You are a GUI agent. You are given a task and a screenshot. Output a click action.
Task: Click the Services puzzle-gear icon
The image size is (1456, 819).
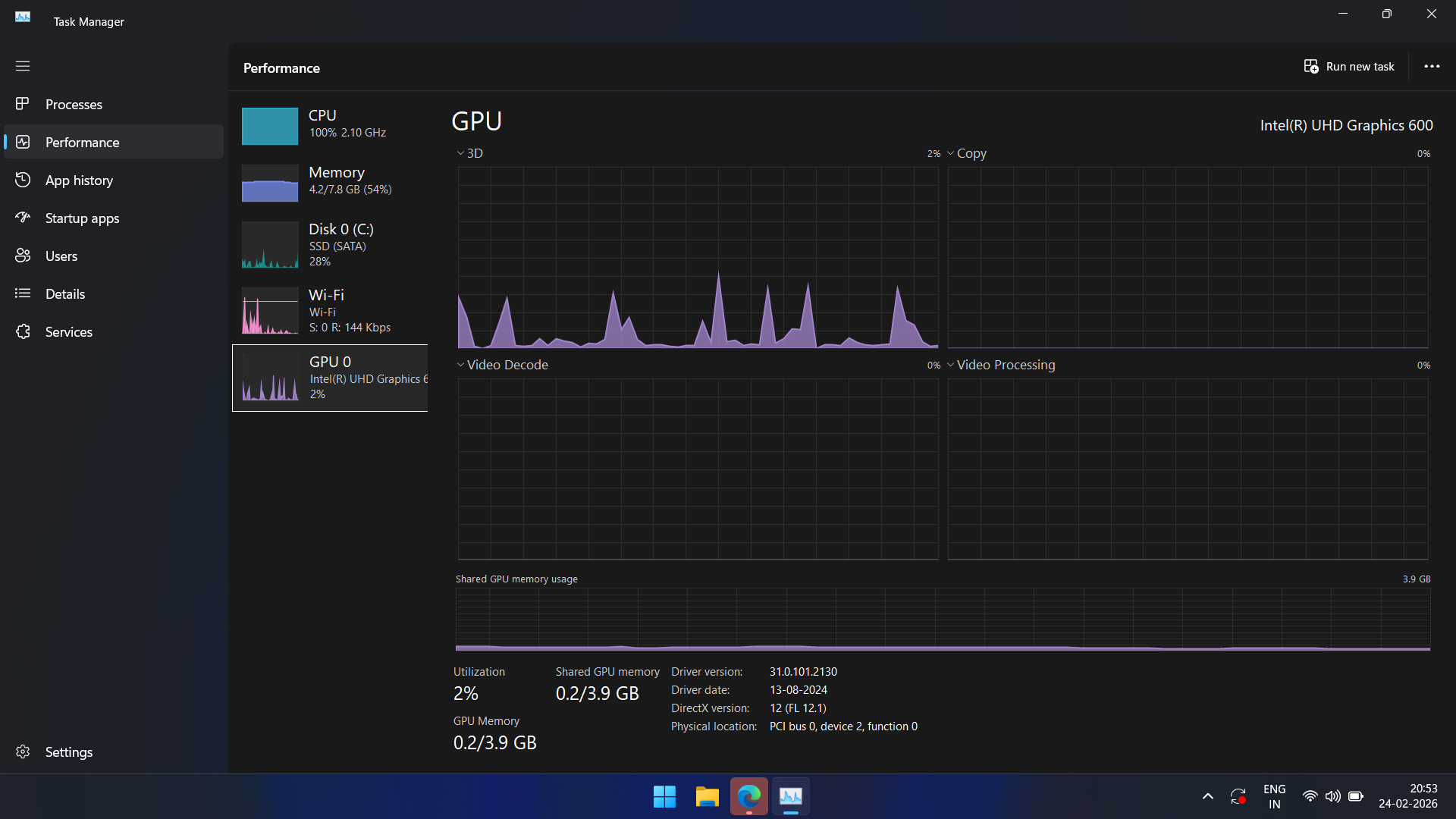[x=23, y=331]
